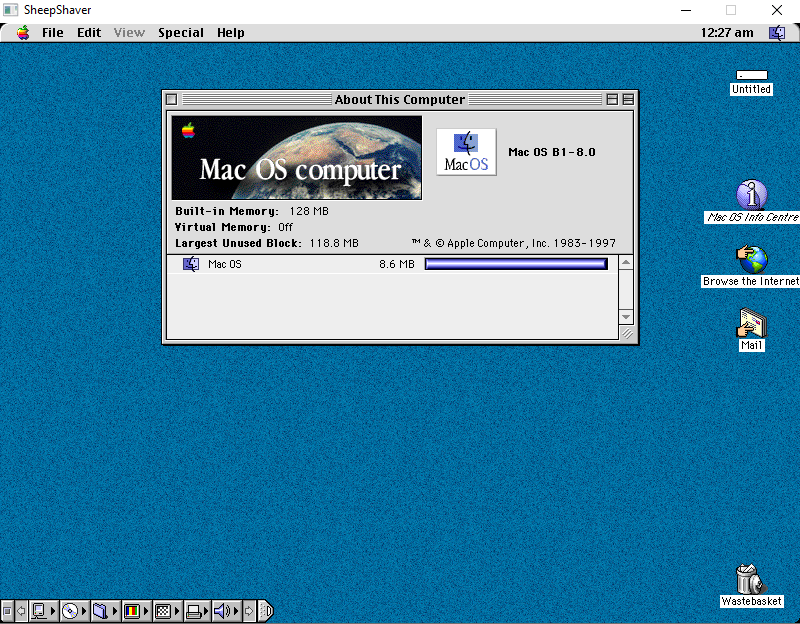Click the Apple Computer copyright text
800x624 pixels.
513,243
